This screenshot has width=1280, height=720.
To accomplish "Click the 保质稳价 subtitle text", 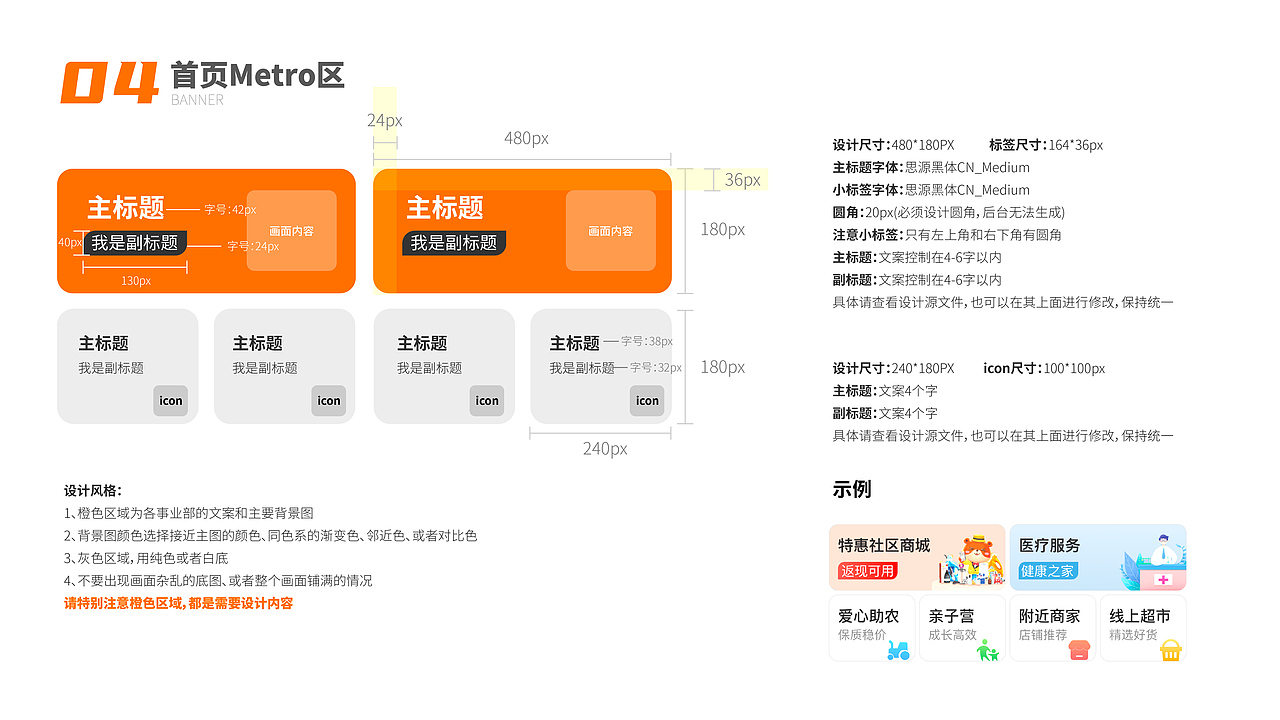I will [x=862, y=635].
